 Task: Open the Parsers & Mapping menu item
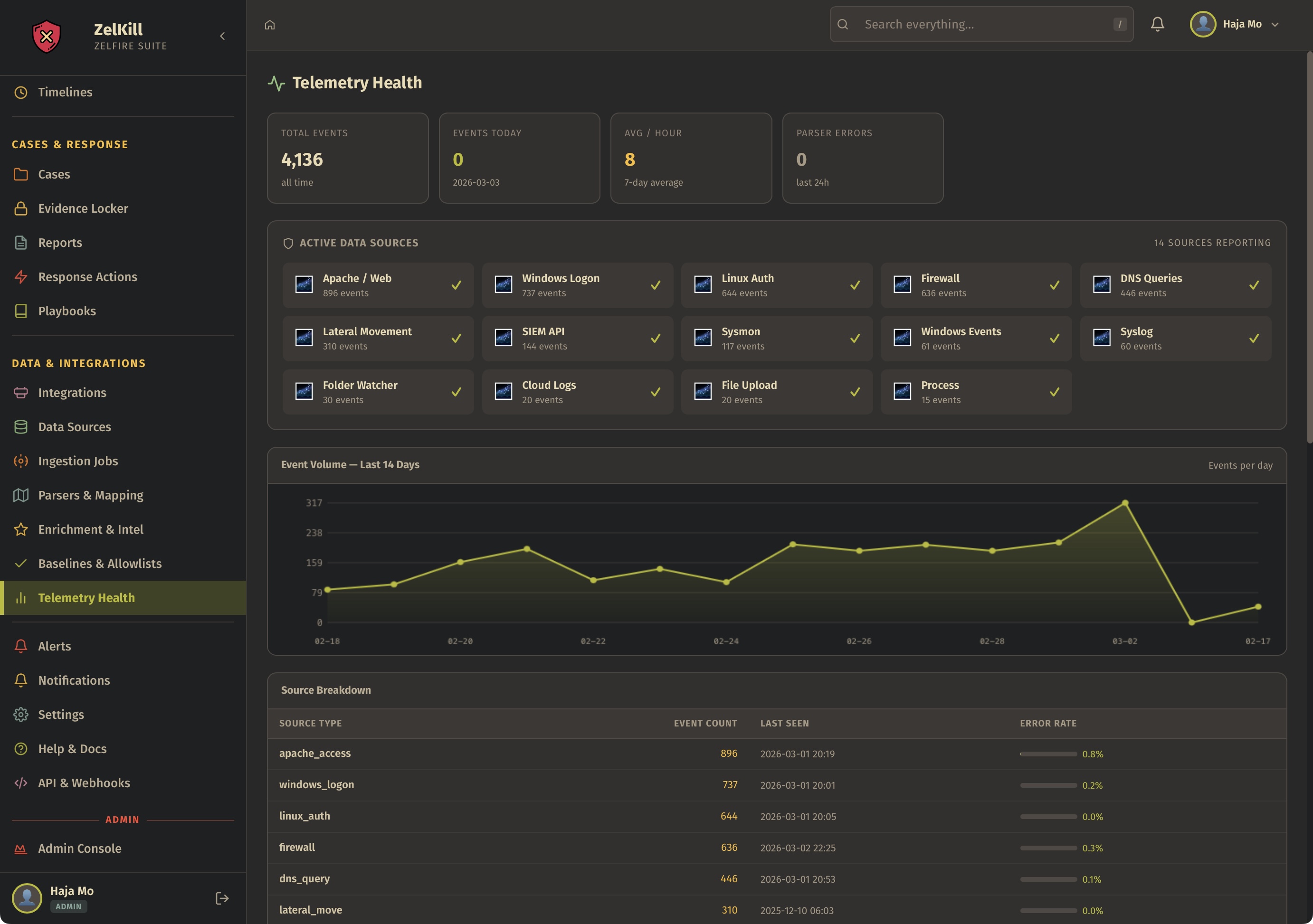[90, 495]
